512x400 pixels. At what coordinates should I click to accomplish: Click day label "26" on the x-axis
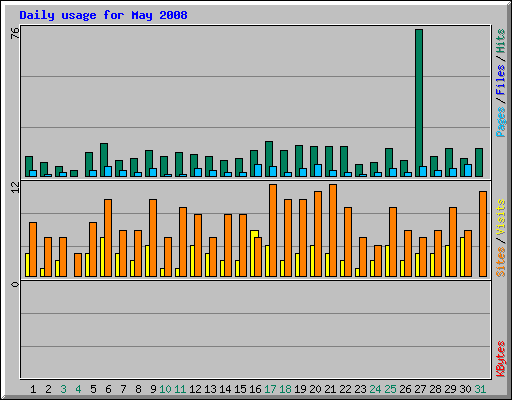coord(405,389)
